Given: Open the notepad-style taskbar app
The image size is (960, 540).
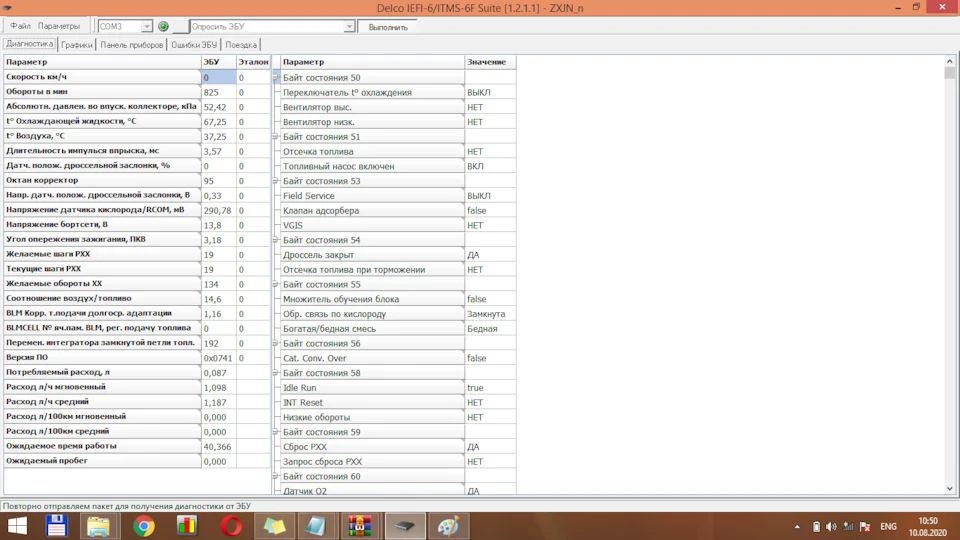Looking at the screenshot, I should (x=316, y=526).
